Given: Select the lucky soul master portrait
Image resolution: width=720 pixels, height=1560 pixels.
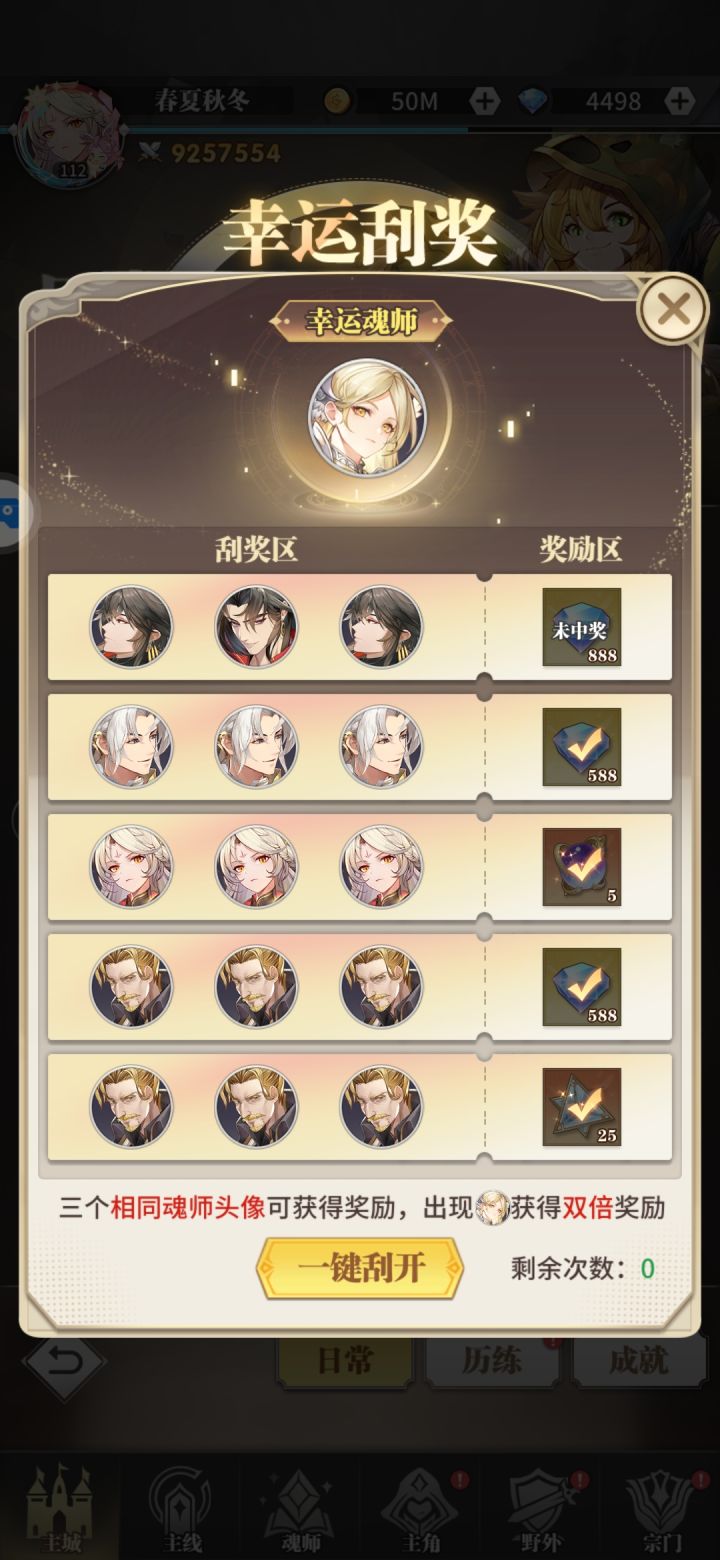Looking at the screenshot, I should 367,417.
